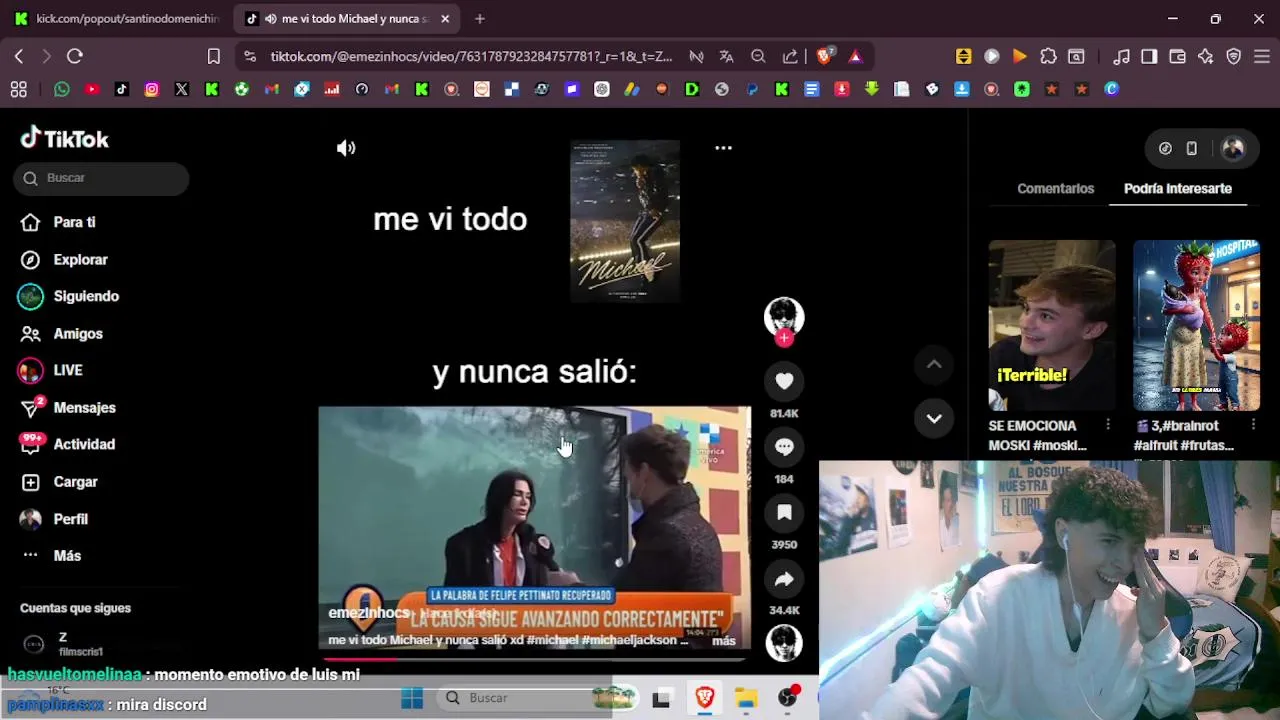Save the video with bookmark icon
This screenshot has width=1280, height=720.
point(784,513)
